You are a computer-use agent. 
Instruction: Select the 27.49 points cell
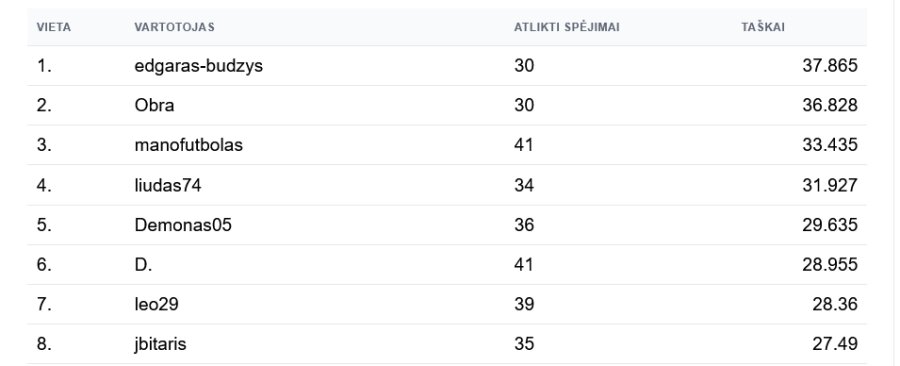(x=835, y=344)
